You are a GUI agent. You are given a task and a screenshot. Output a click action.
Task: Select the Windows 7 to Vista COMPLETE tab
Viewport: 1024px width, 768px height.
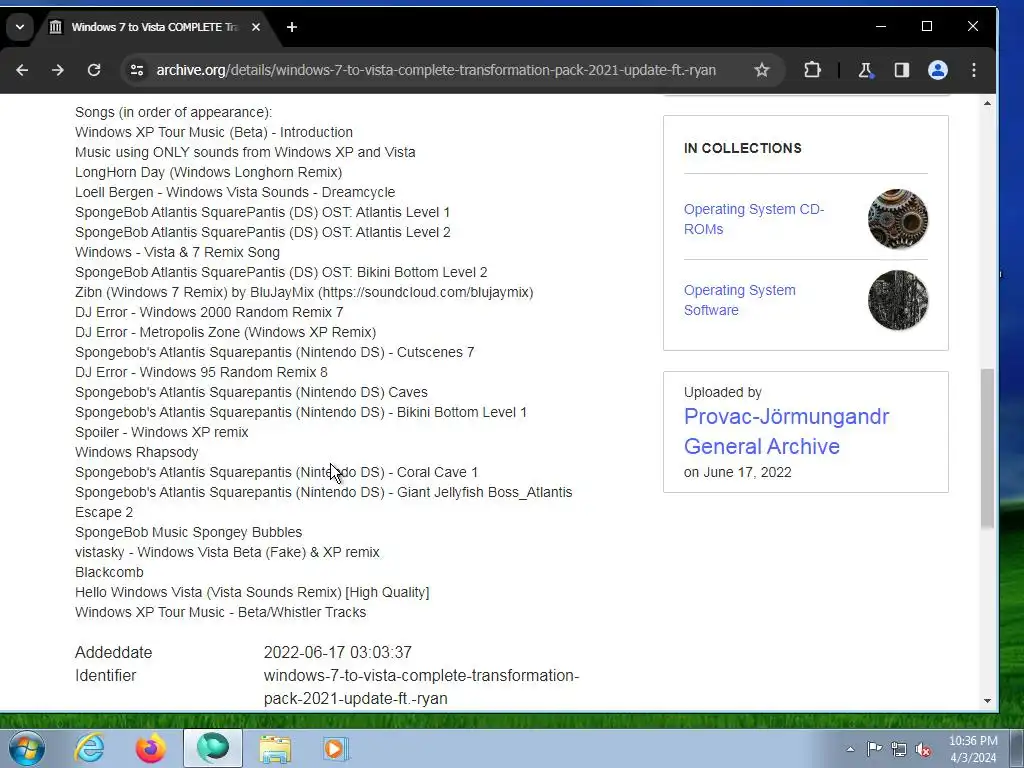(155, 27)
